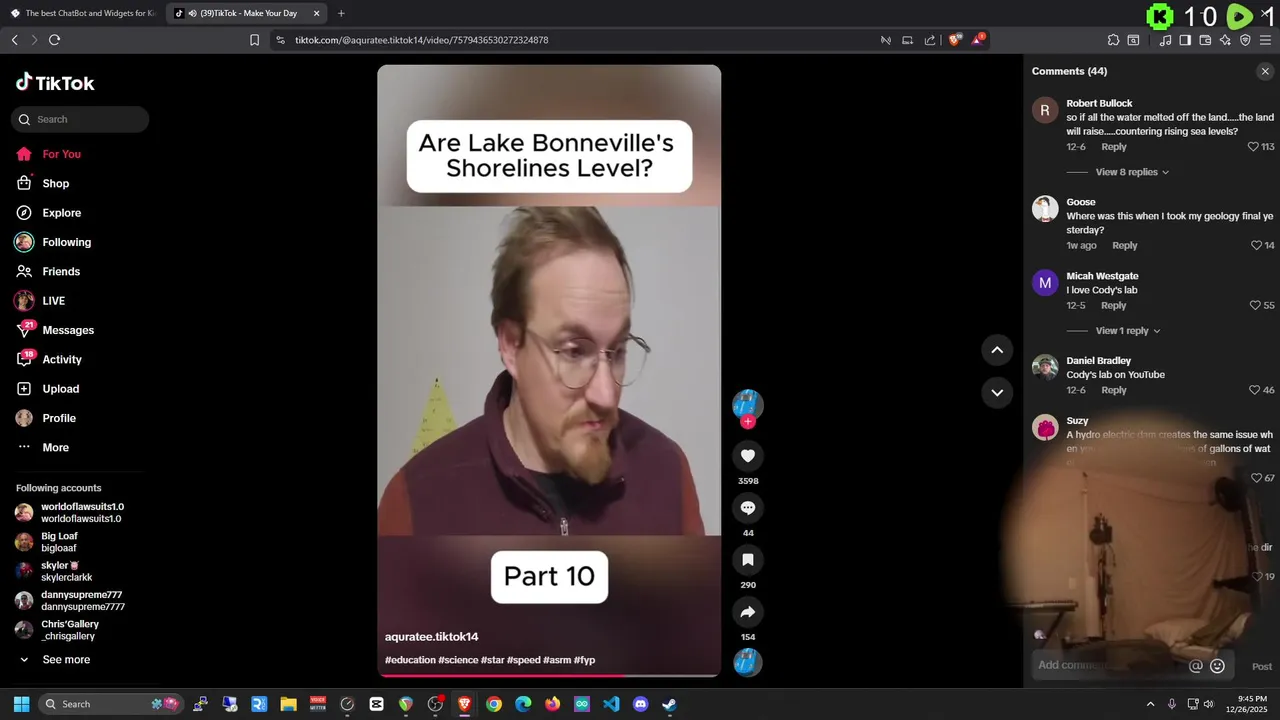This screenshot has height=720, width=1280.
Task: Like the comment showing 19 likes
Action: [1257, 576]
